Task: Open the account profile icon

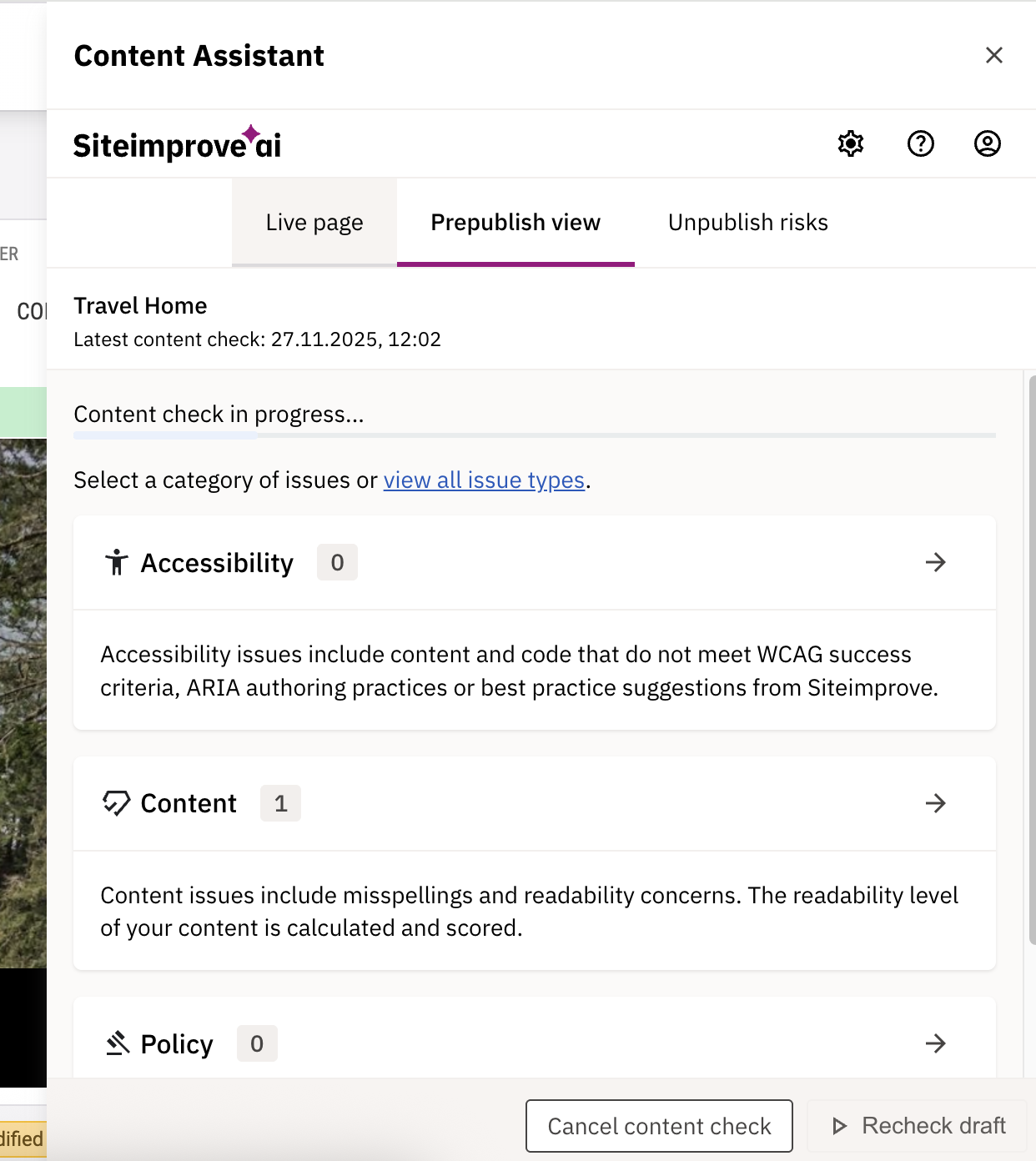Action: (987, 143)
